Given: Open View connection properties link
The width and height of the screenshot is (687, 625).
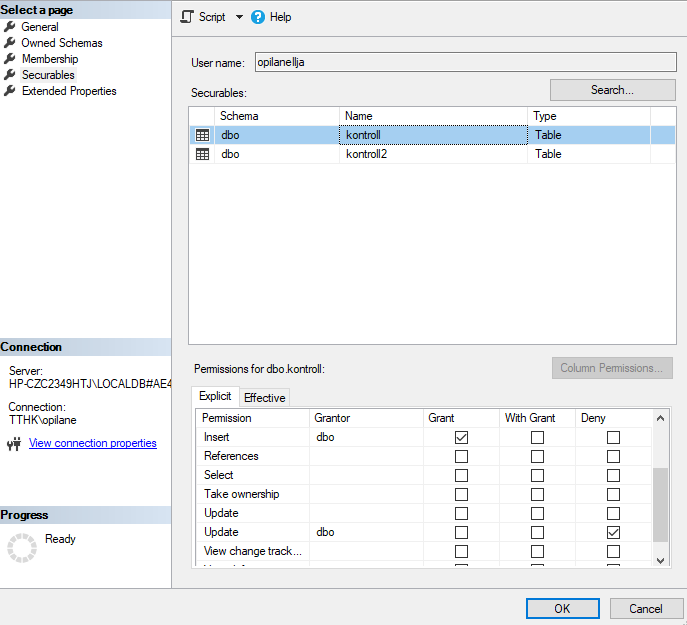Looking at the screenshot, I should [x=93, y=443].
